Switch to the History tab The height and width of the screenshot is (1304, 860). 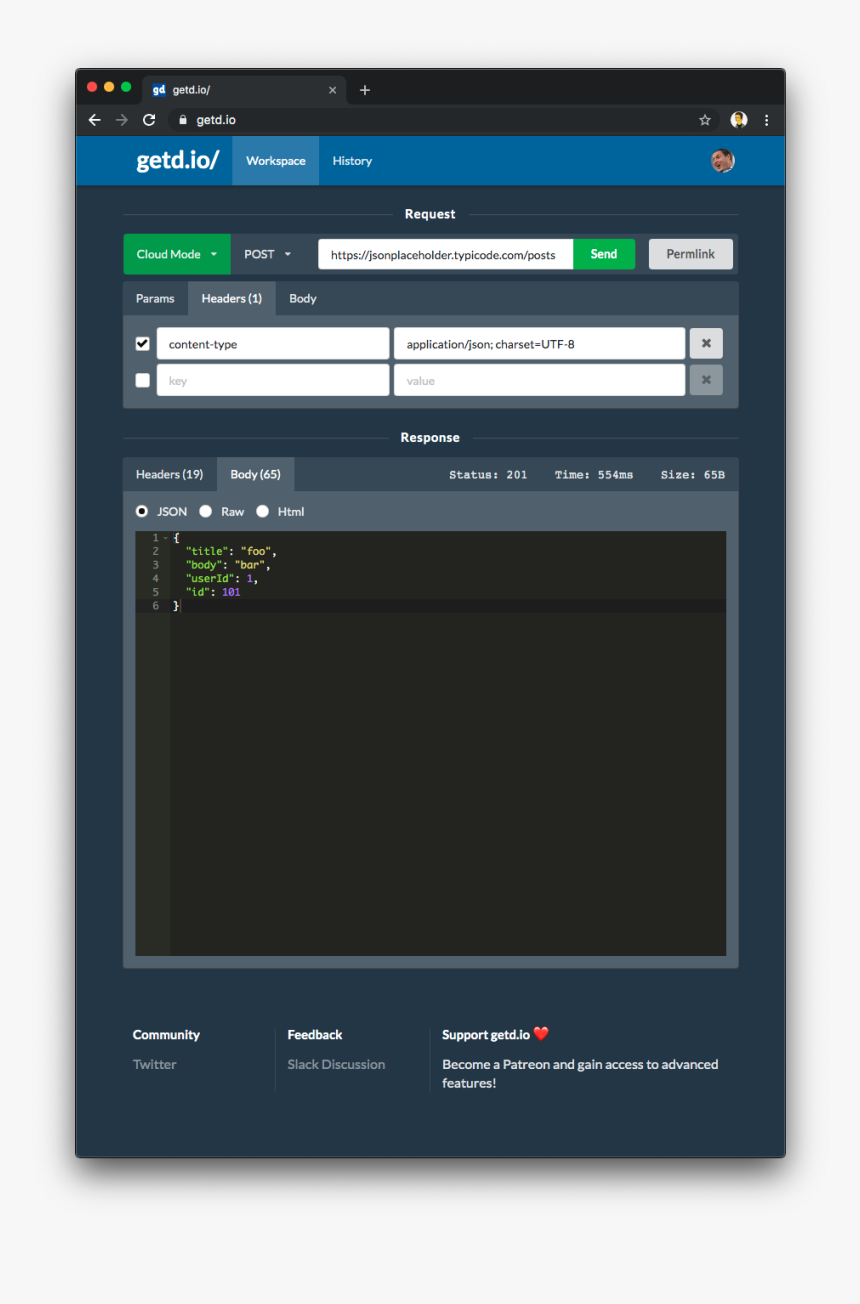(352, 161)
